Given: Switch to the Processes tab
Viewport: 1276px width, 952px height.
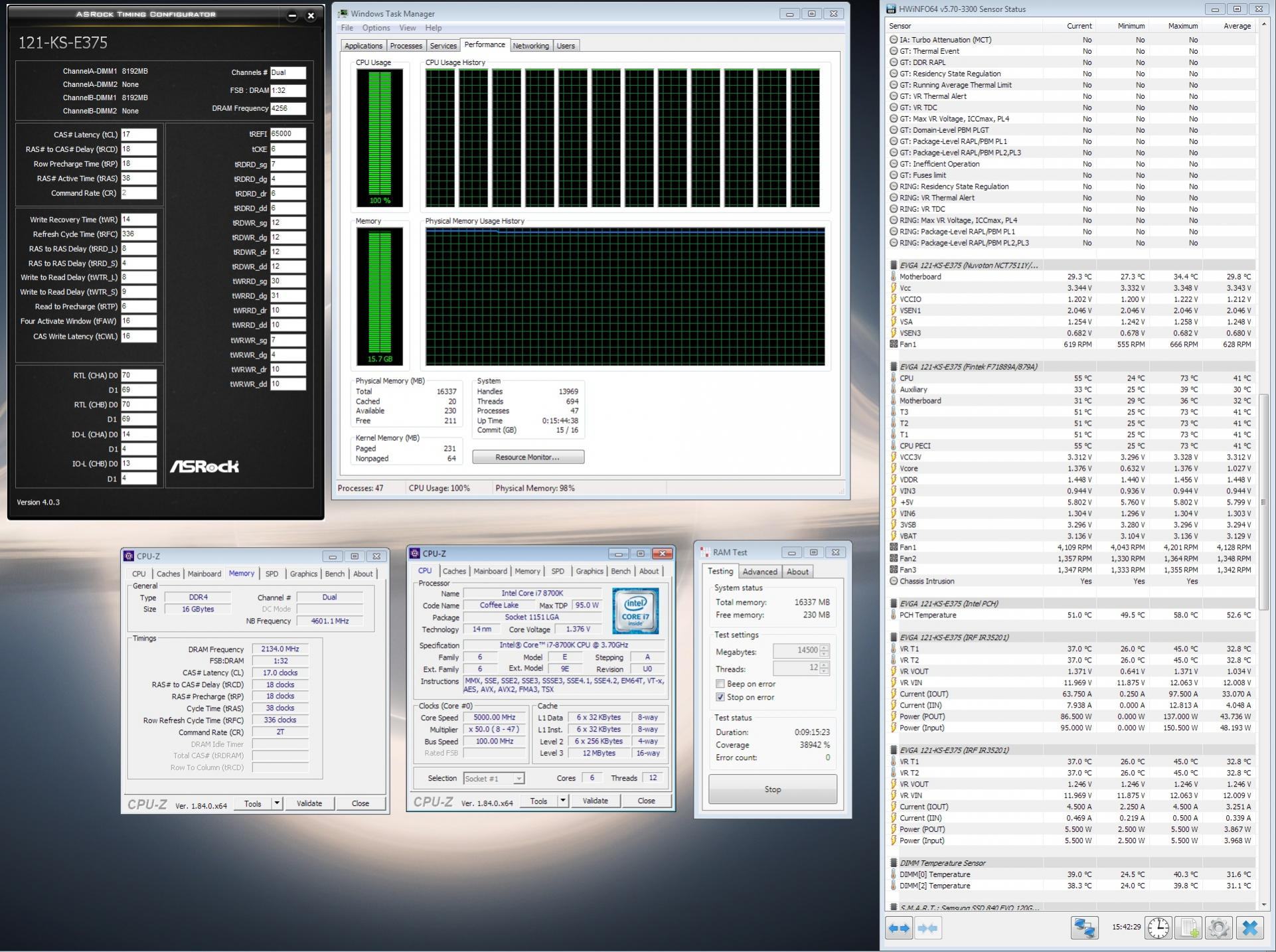Looking at the screenshot, I should point(406,46).
